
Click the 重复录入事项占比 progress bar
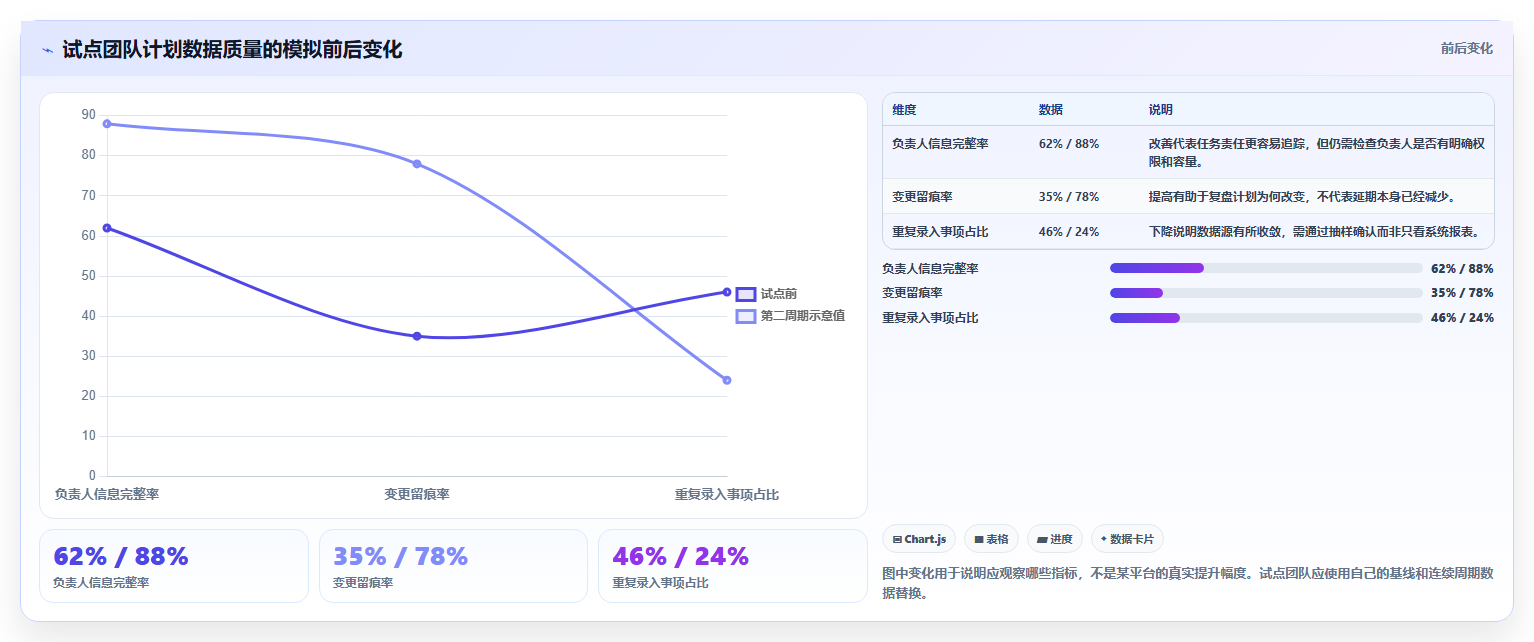(x=1266, y=318)
